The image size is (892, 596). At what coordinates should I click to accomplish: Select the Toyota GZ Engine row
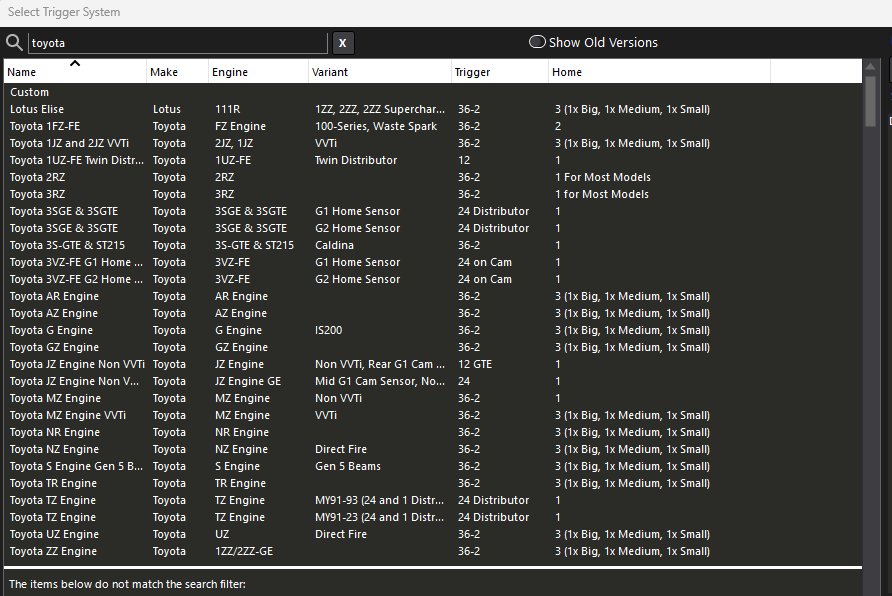coord(432,347)
